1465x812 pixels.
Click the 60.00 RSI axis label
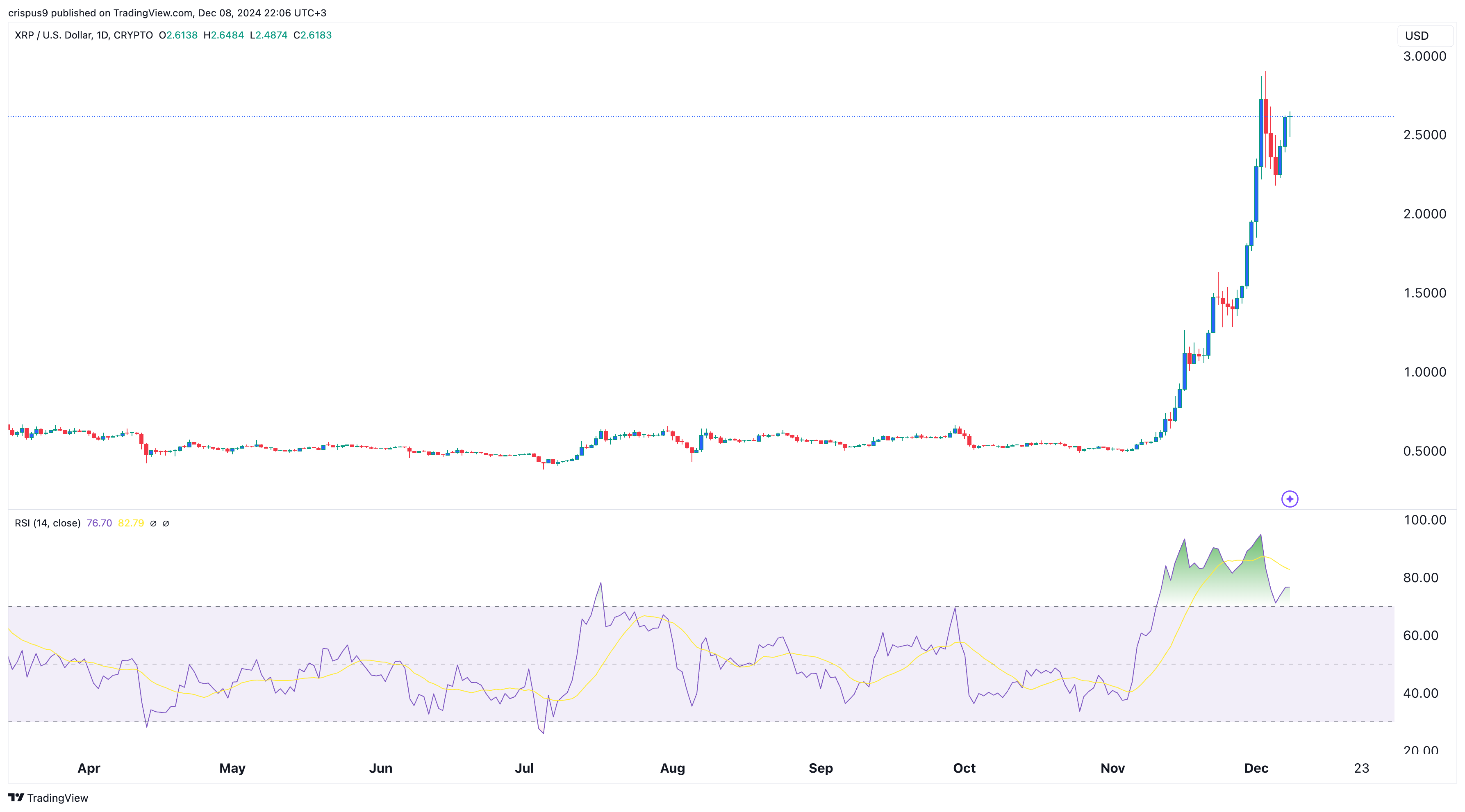[x=1421, y=636]
